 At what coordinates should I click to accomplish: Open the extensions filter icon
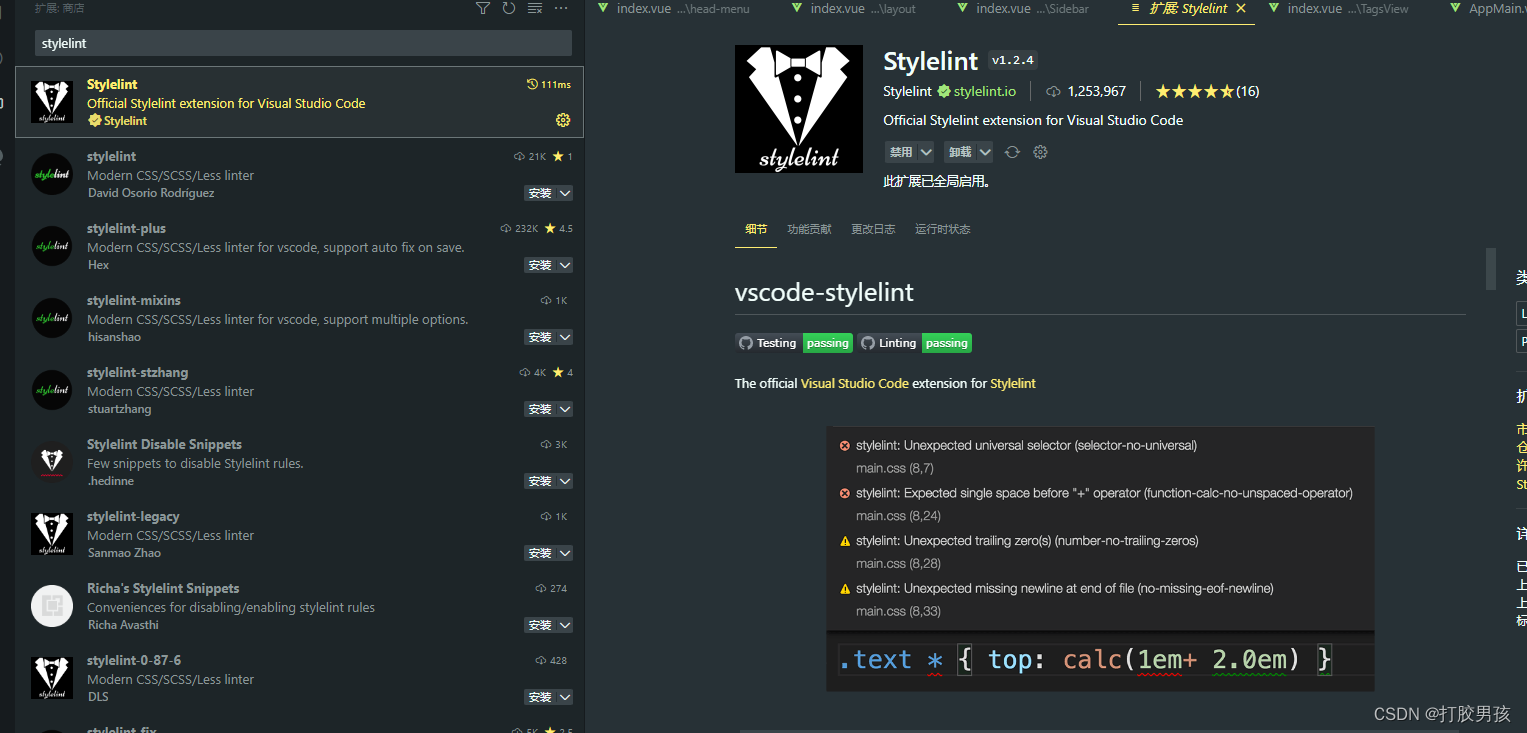point(483,8)
